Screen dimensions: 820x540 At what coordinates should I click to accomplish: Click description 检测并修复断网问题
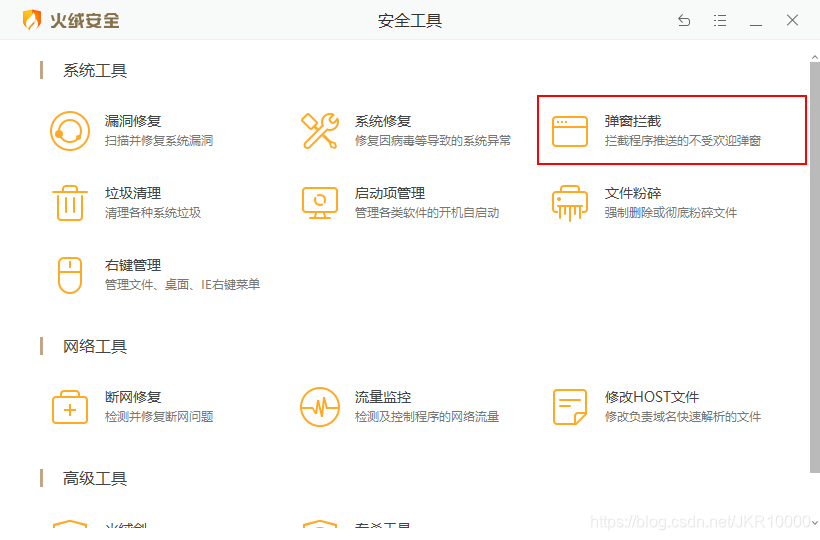[x=159, y=417]
